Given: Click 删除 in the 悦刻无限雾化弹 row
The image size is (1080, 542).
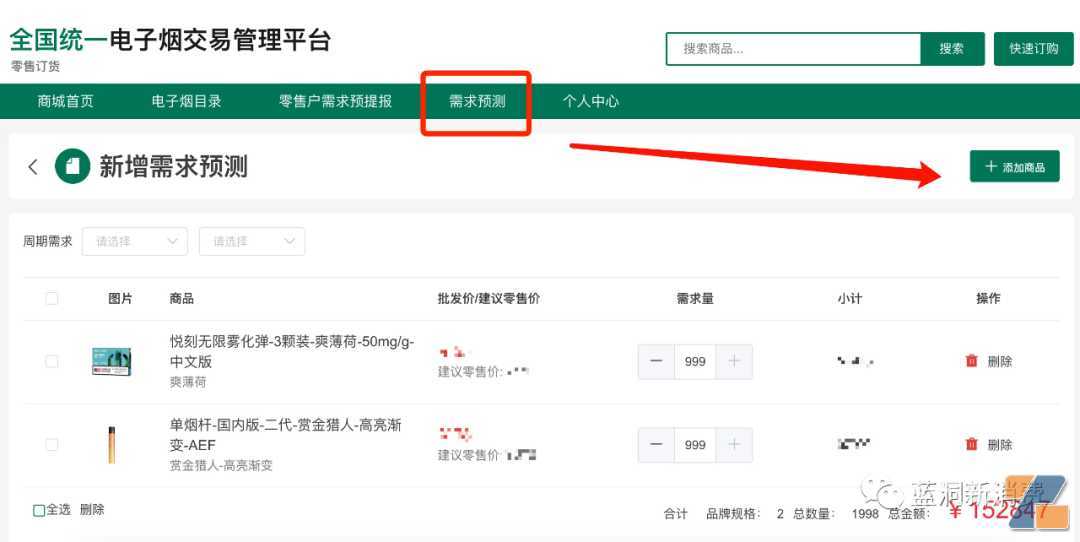Looking at the screenshot, I should 1000,361.
